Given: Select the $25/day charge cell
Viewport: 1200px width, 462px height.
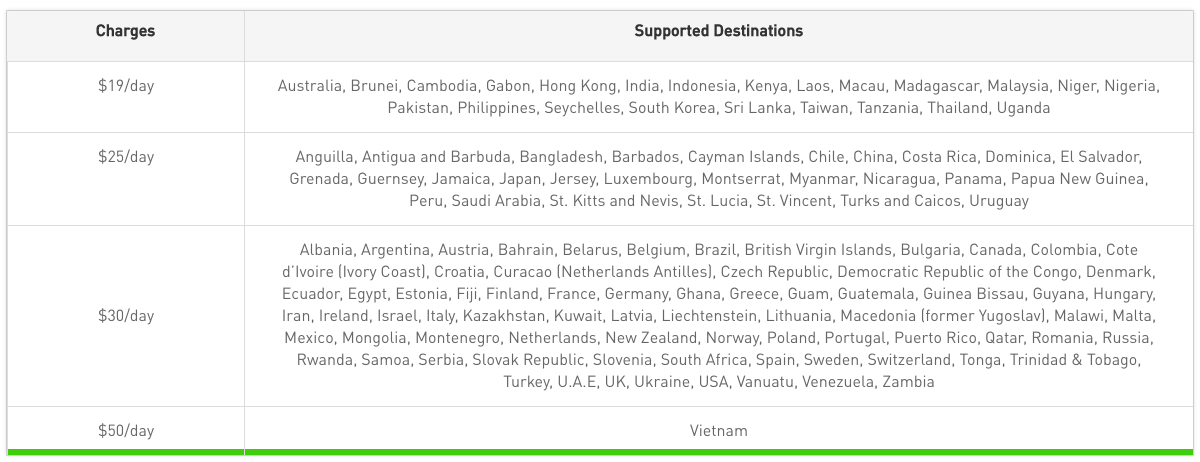Looking at the screenshot, I should coord(125,157).
